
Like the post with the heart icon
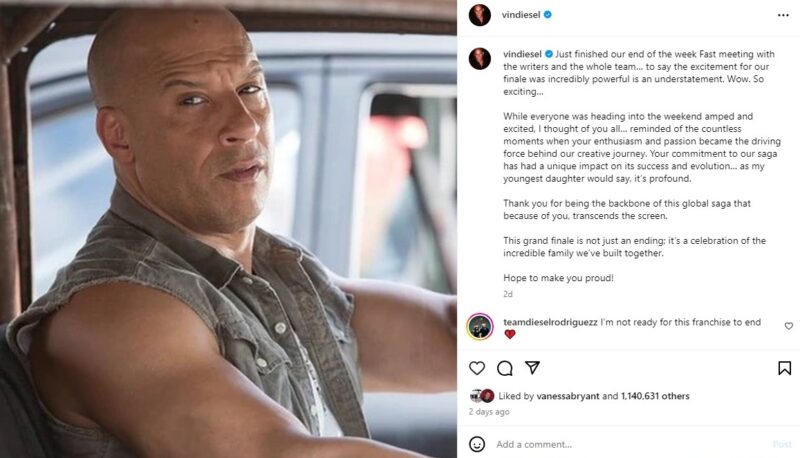click(477, 368)
